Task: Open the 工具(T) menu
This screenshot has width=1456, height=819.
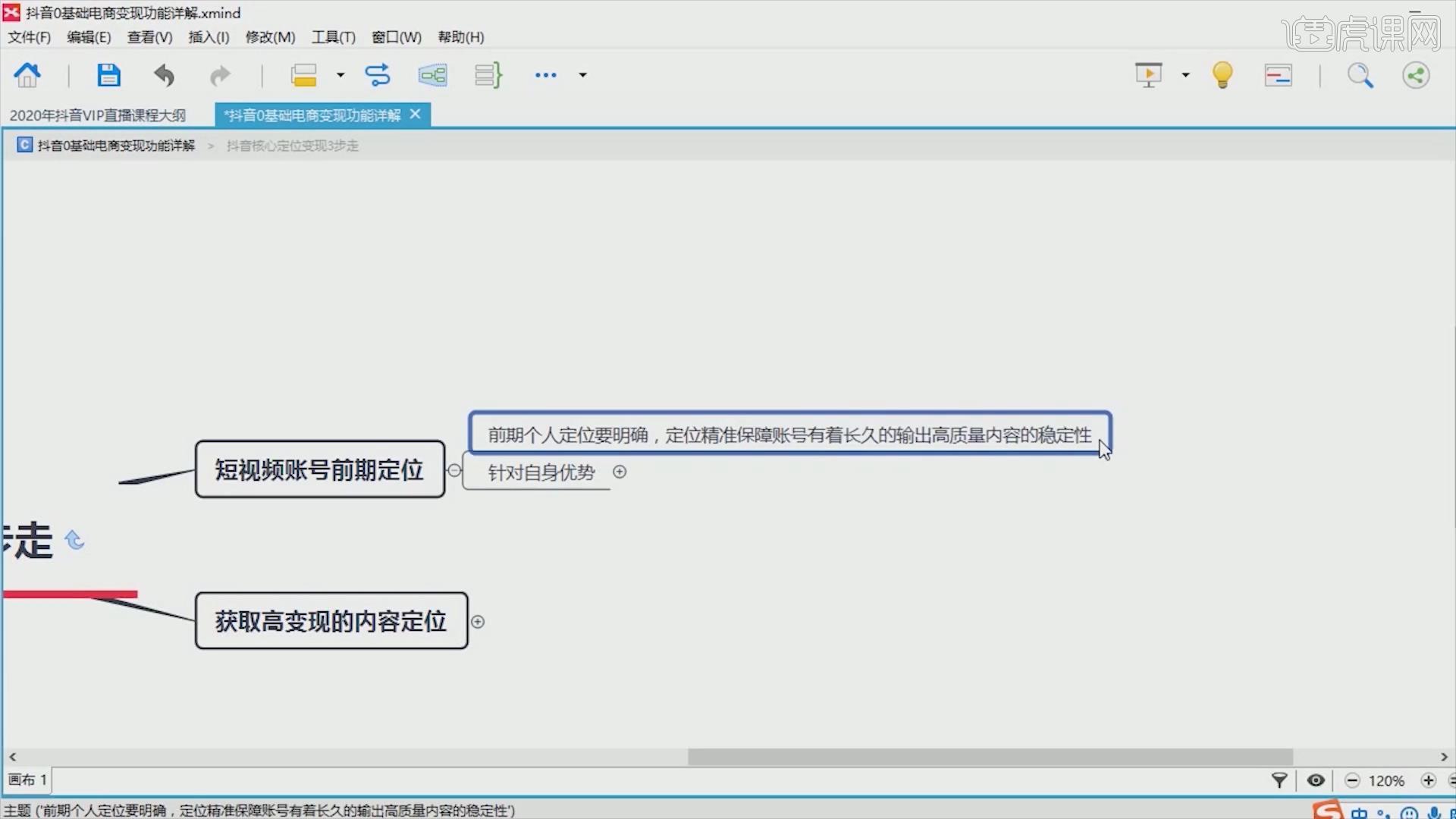Action: tap(333, 37)
